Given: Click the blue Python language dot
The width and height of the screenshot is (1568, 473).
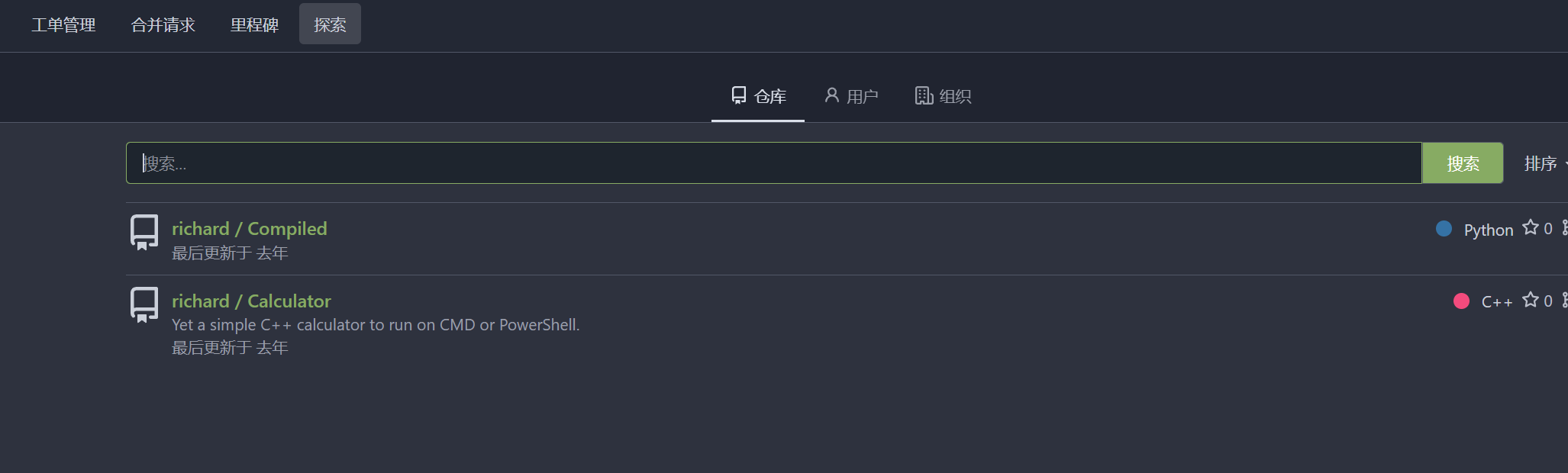Looking at the screenshot, I should 1444,228.
